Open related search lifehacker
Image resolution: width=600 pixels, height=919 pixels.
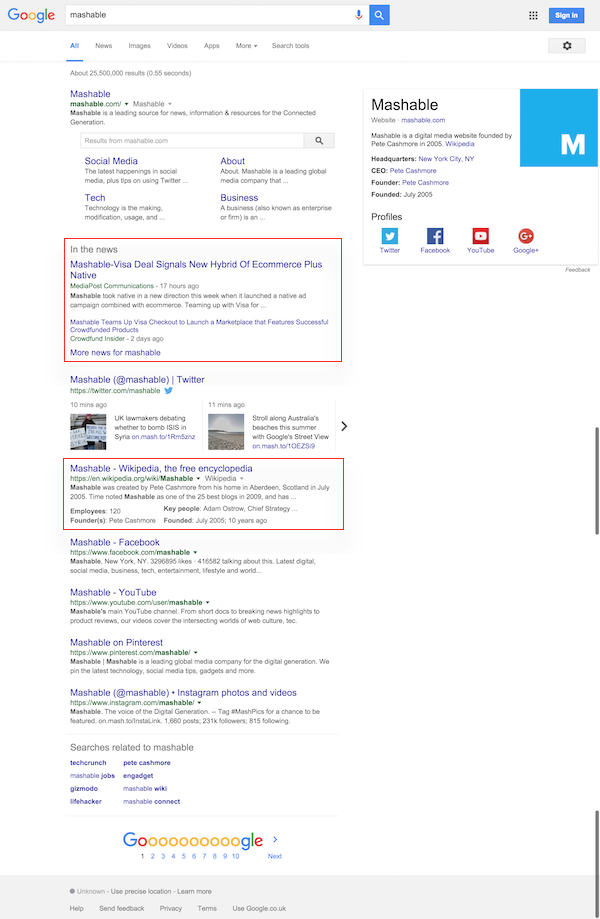pos(86,801)
